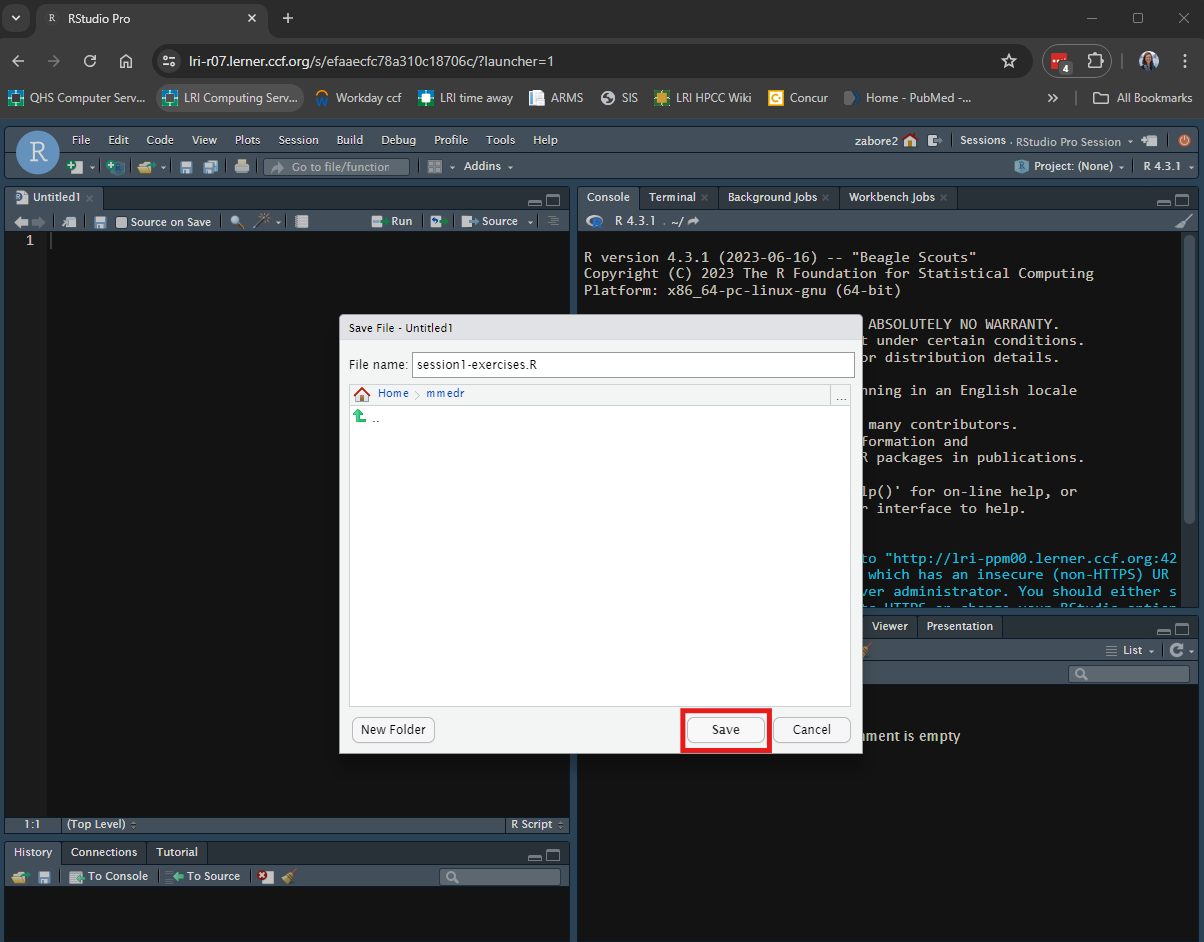
Task: Select the mmedr folder breadcrumb
Action: tap(445, 394)
